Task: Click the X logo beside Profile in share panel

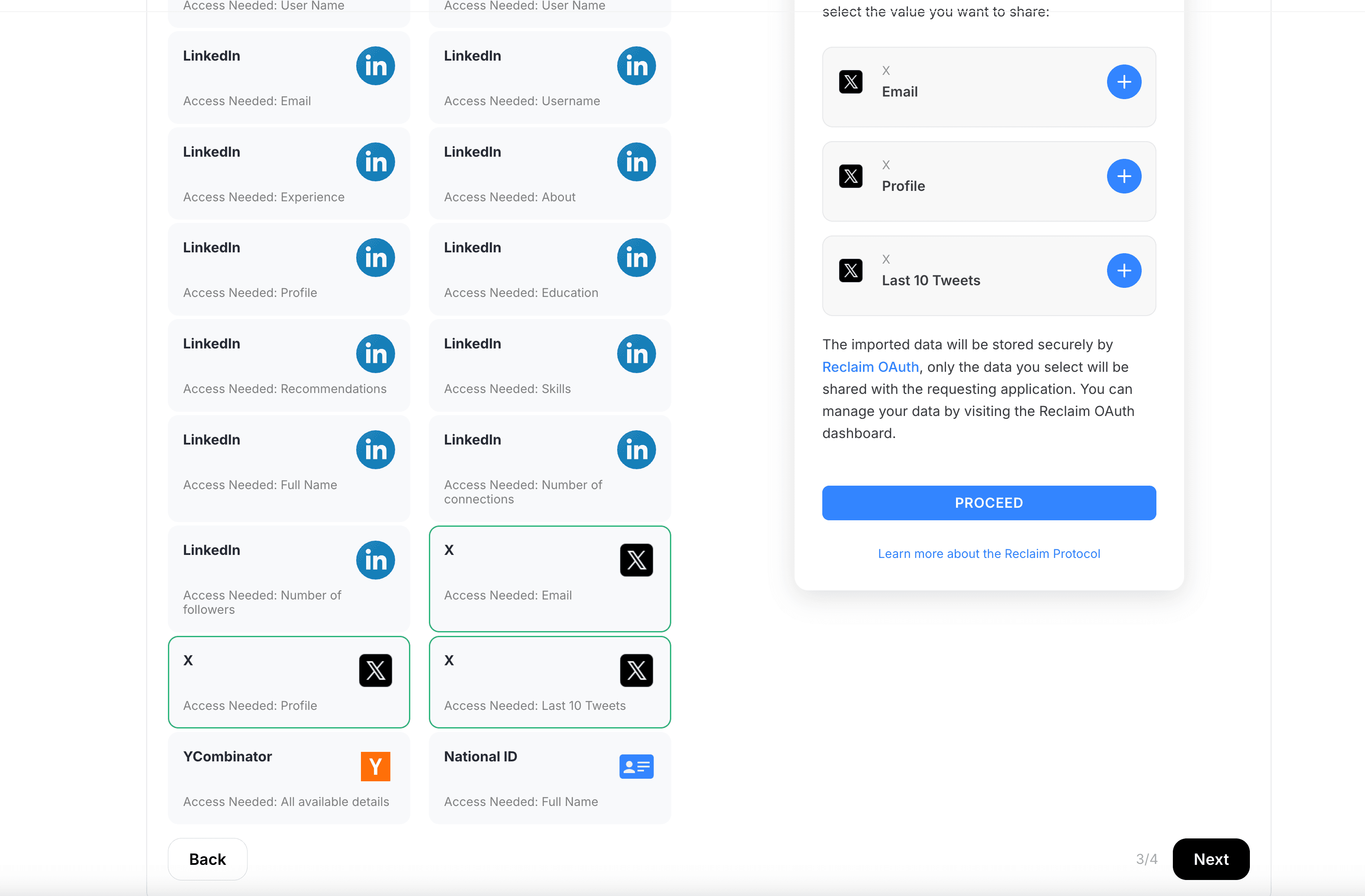Action: point(850,176)
